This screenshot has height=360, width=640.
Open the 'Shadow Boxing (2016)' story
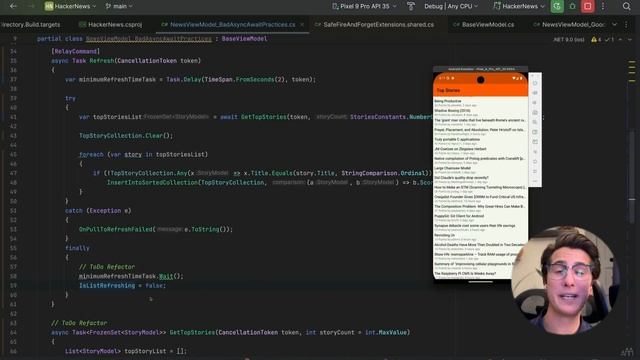coord(480,112)
